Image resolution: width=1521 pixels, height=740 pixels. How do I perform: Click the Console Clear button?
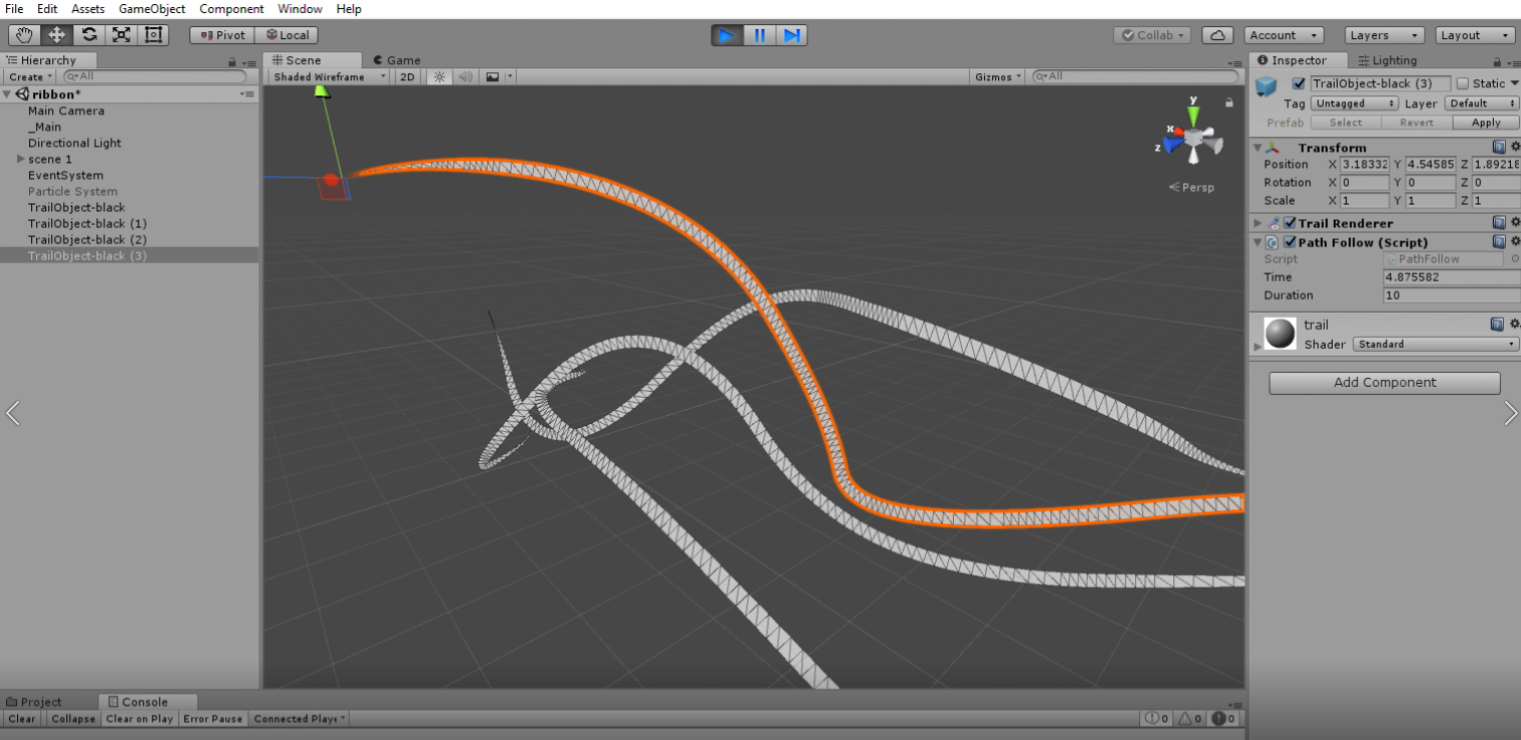pyautogui.click(x=22, y=719)
